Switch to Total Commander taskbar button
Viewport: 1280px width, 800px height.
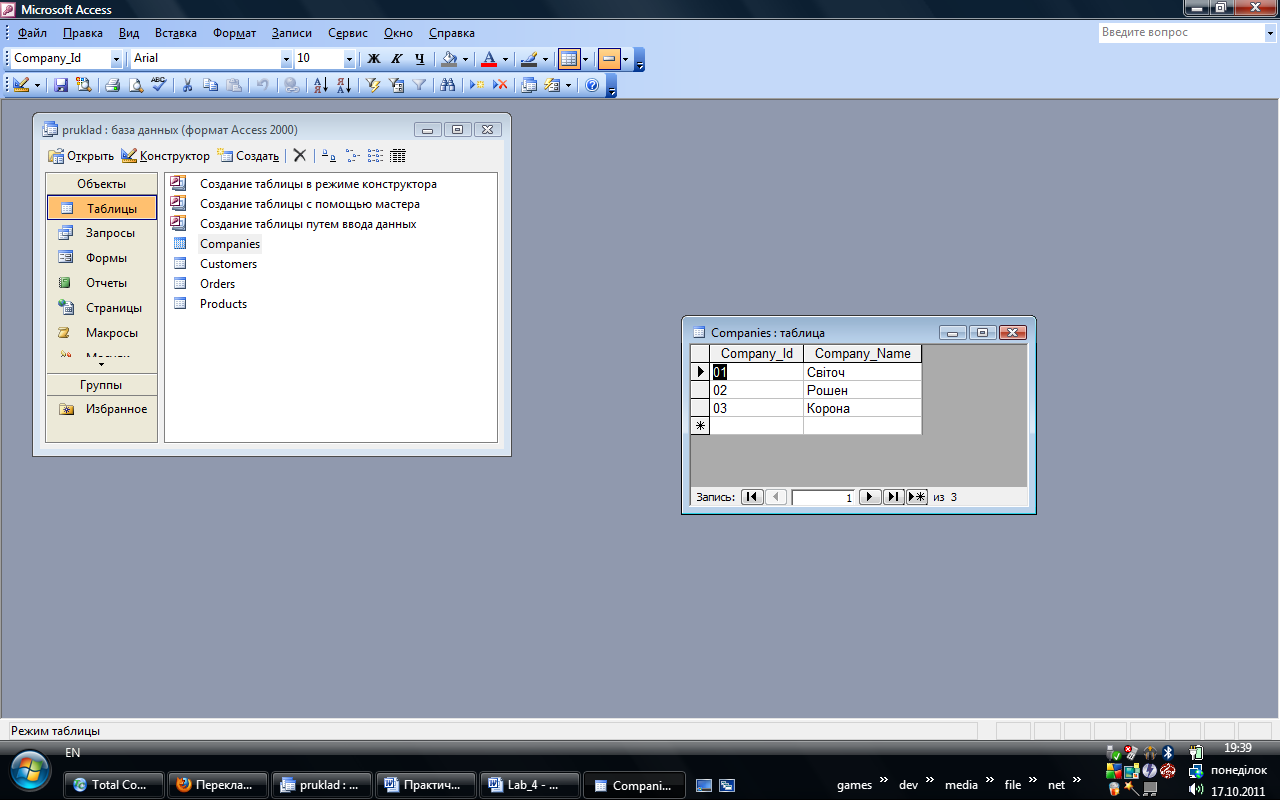112,785
